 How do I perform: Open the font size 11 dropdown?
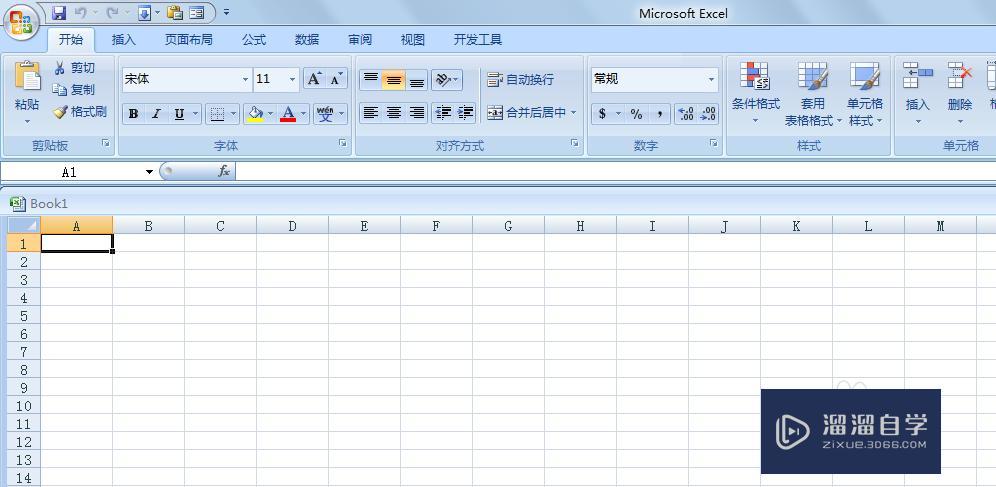point(292,79)
